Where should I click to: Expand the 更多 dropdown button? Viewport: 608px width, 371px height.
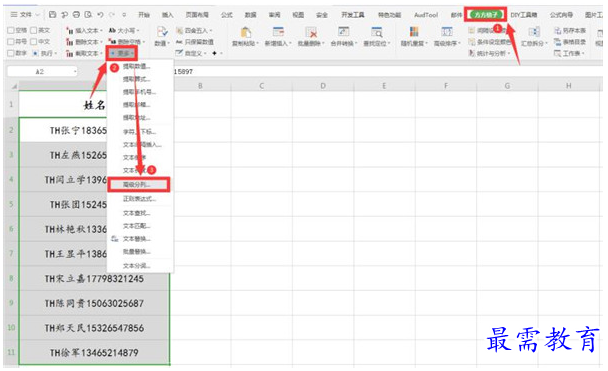121,53
